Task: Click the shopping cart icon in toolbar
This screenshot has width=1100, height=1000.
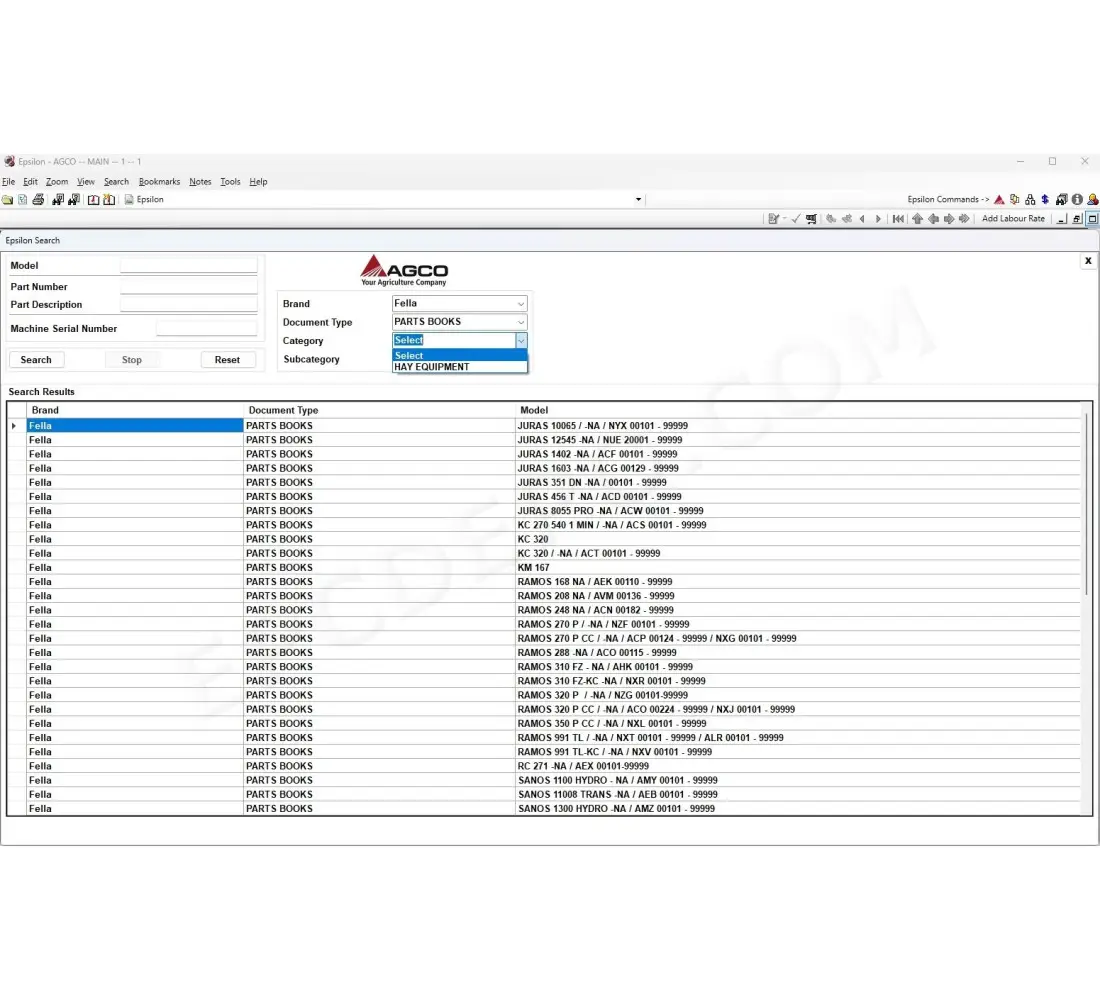Action: 811,219
